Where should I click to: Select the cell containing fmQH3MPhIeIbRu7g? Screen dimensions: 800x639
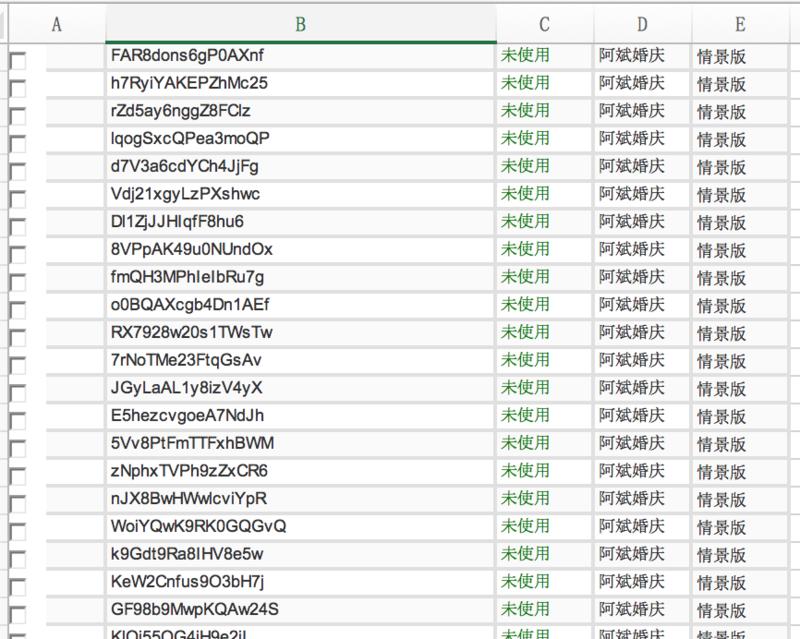[300, 277]
